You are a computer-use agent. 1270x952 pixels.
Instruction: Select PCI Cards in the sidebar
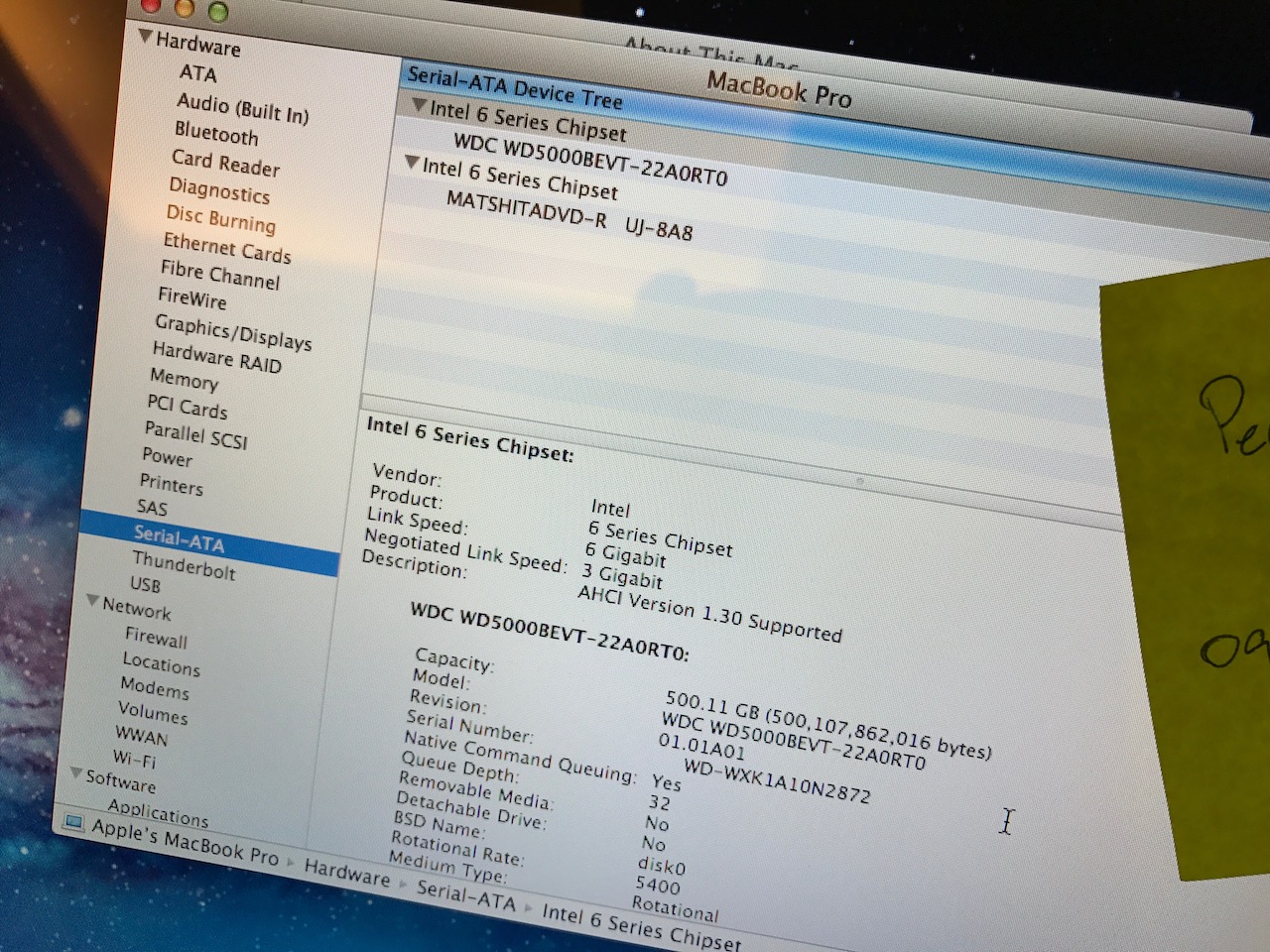[188, 406]
